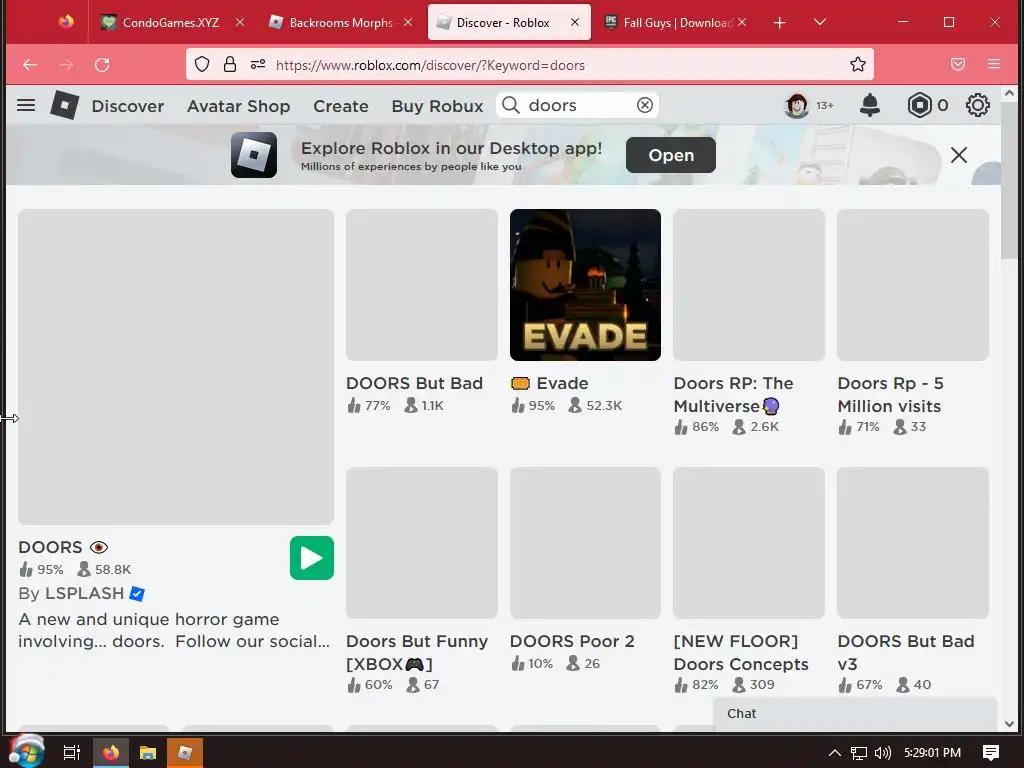Switch to CondoGames.XYZ tab
Image resolution: width=1024 pixels, height=768 pixels.
pyautogui.click(x=169, y=22)
